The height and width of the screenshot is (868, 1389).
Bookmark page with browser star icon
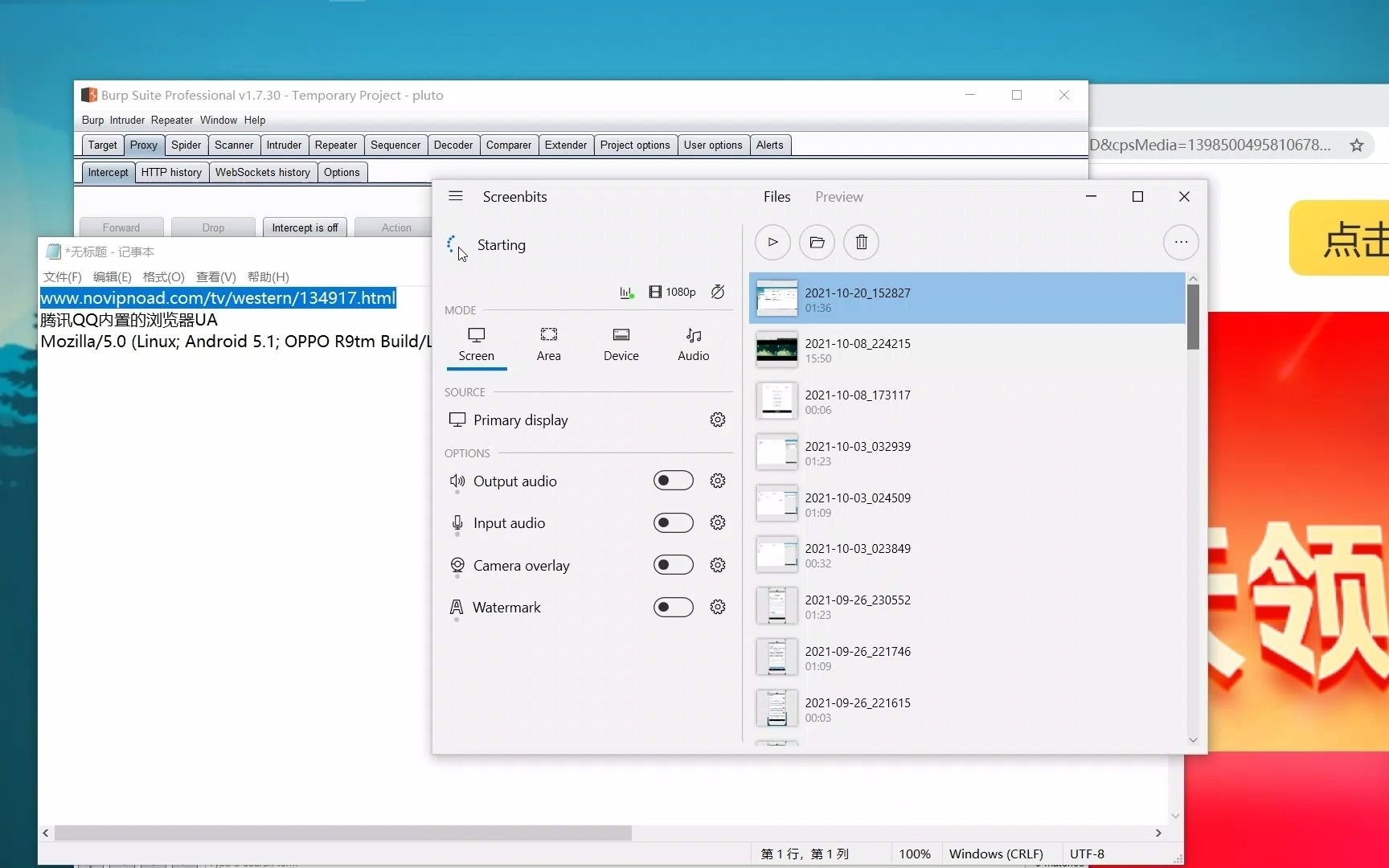click(1357, 145)
